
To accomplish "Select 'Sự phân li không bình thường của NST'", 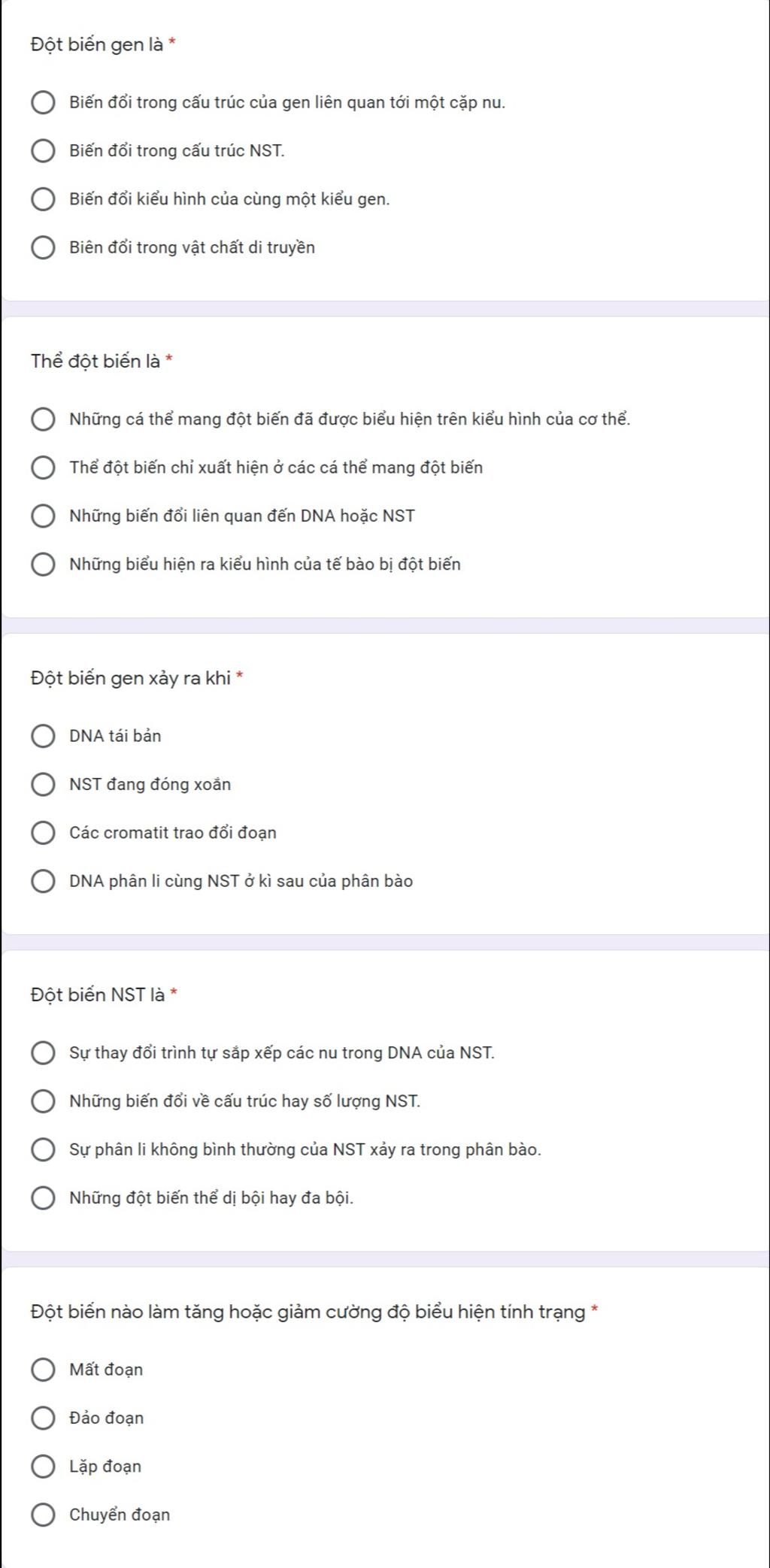I will point(43,1149).
